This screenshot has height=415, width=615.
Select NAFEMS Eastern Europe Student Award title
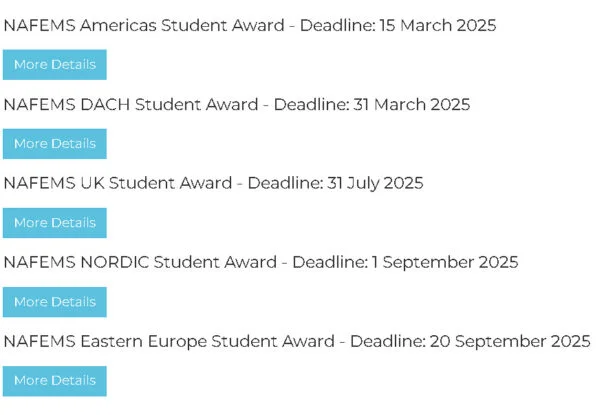[x=167, y=341]
